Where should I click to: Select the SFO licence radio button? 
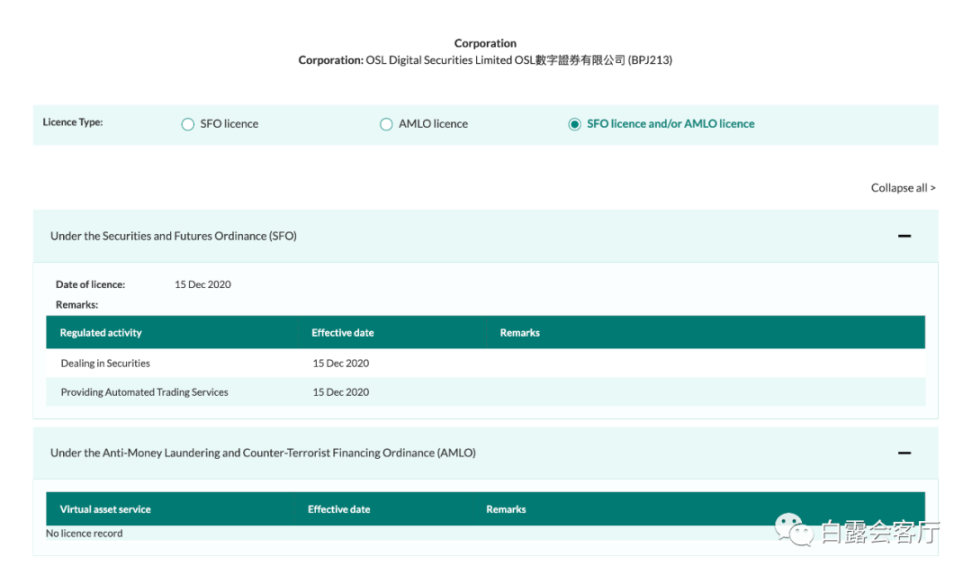pos(188,124)
